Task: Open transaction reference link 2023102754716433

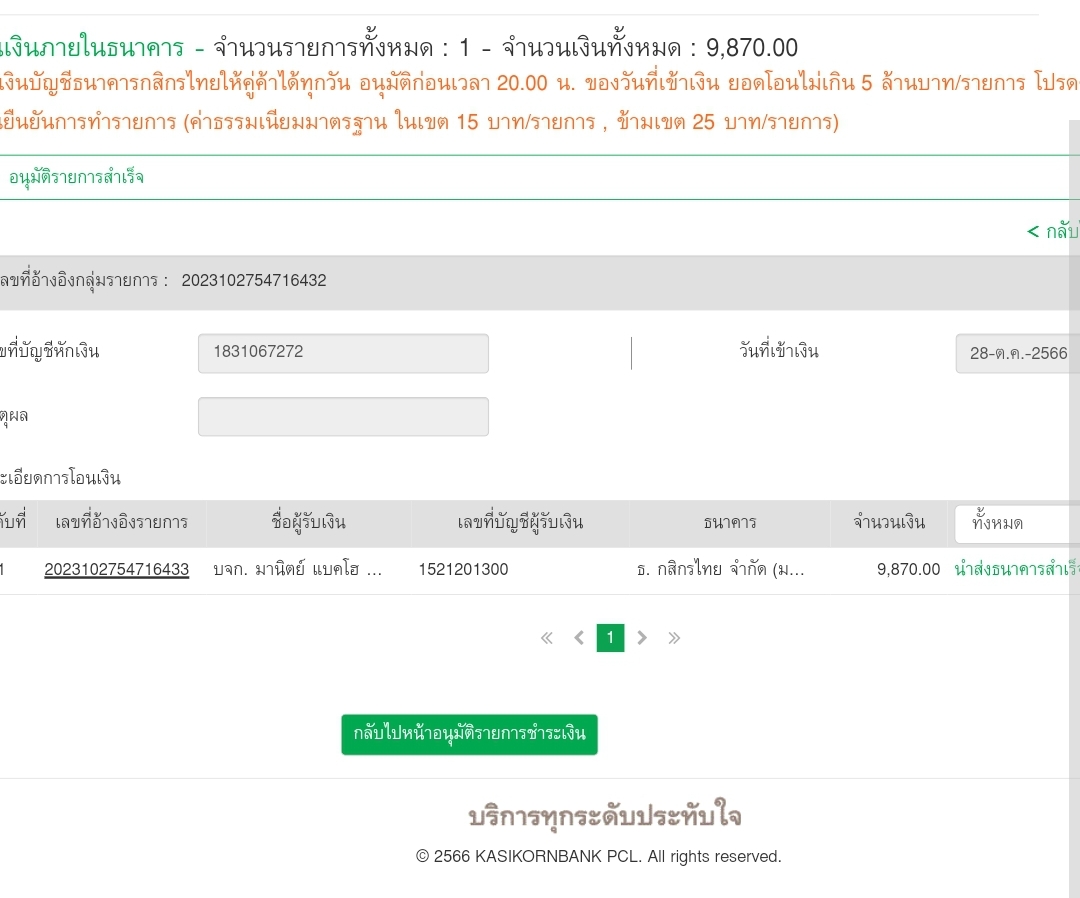Action: 116,570
